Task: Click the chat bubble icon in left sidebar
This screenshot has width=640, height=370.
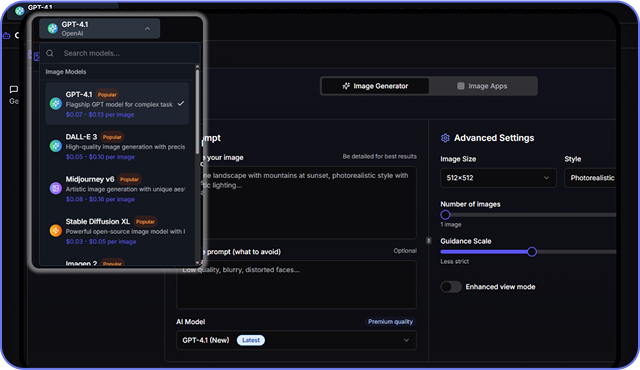Action: 14,89
